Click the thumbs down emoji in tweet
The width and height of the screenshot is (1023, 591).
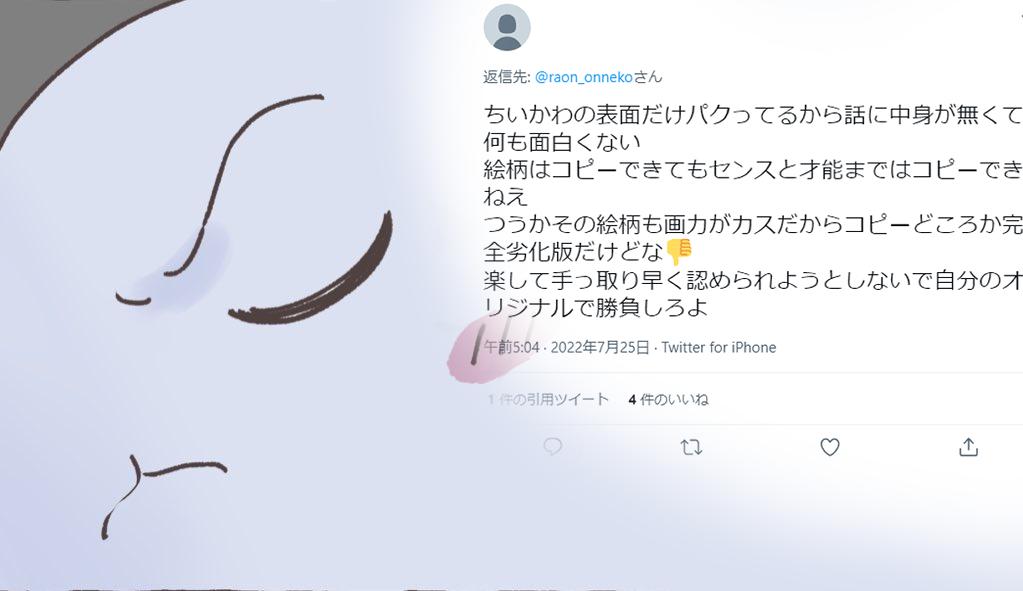click(x=679, y=251)
